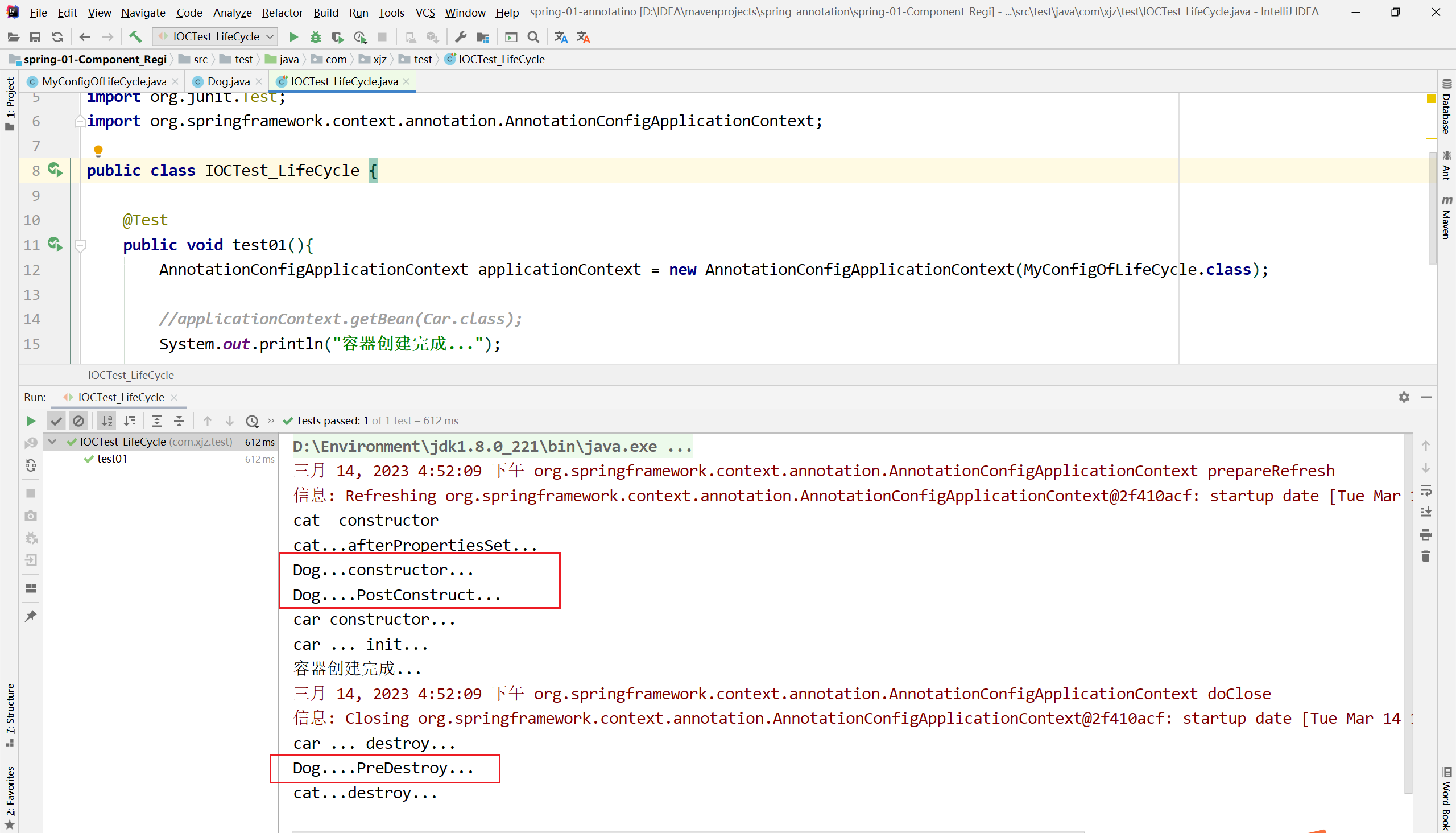The height and width of the screenshot is (833, 1456).
Task: Save all files with the floppy disk icon
Action: point(35,37)
